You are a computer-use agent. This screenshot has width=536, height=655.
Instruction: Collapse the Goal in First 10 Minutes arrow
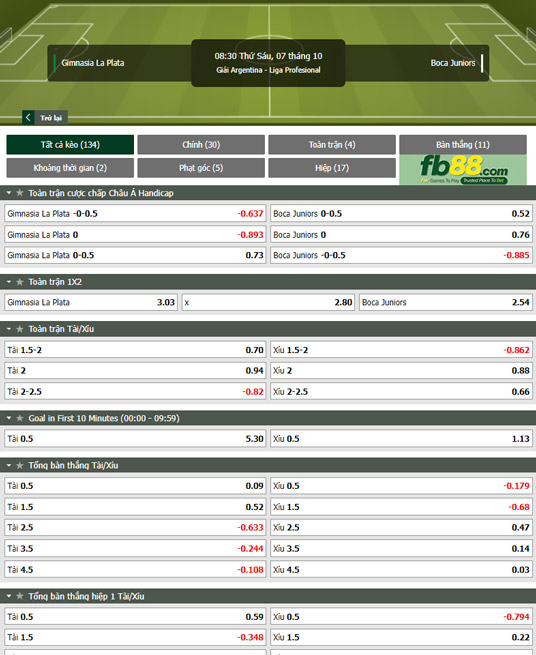pyautogui.click(x=9, y=418)
